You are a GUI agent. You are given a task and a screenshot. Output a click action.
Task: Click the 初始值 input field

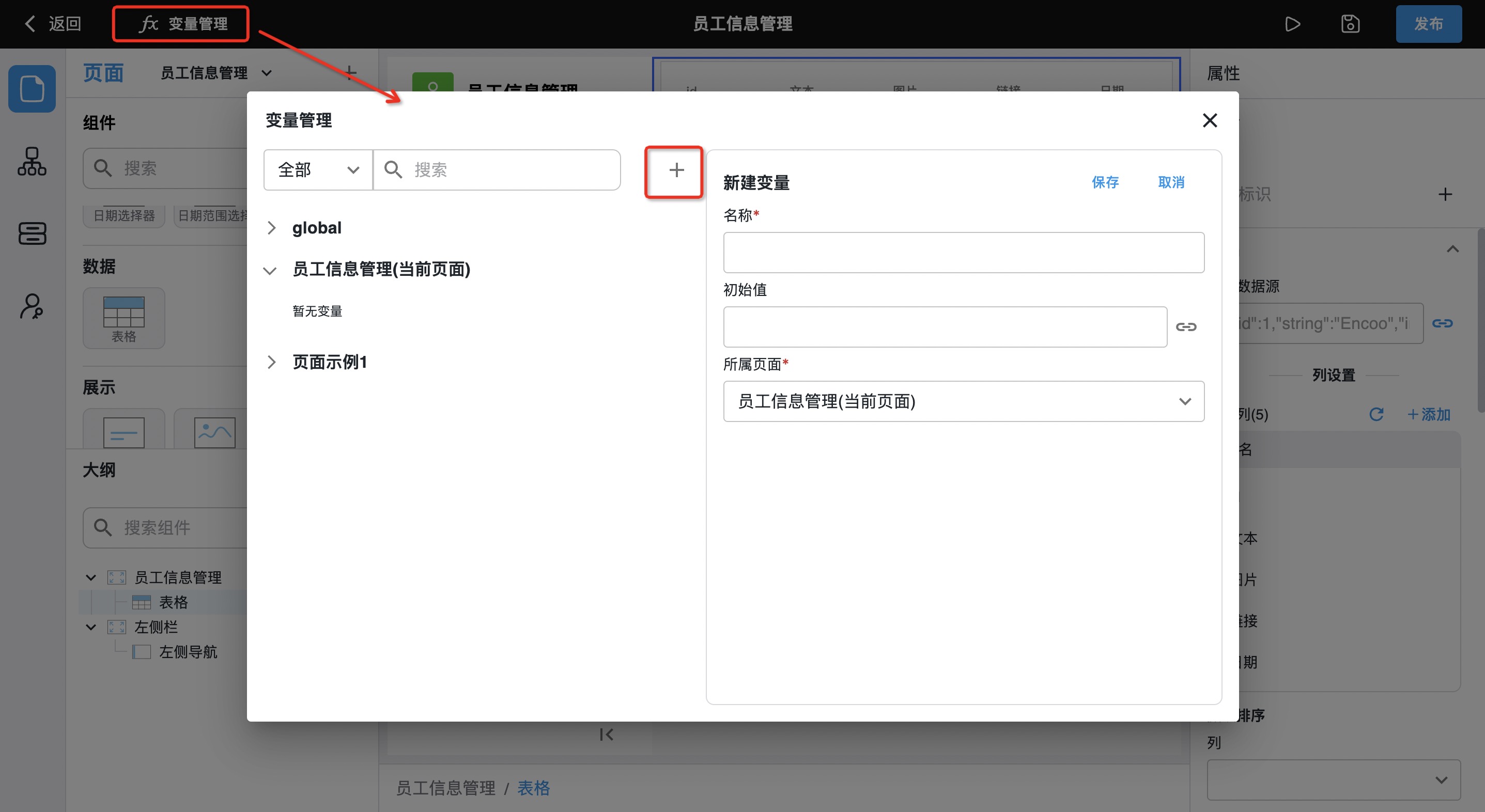click(945, 327)
